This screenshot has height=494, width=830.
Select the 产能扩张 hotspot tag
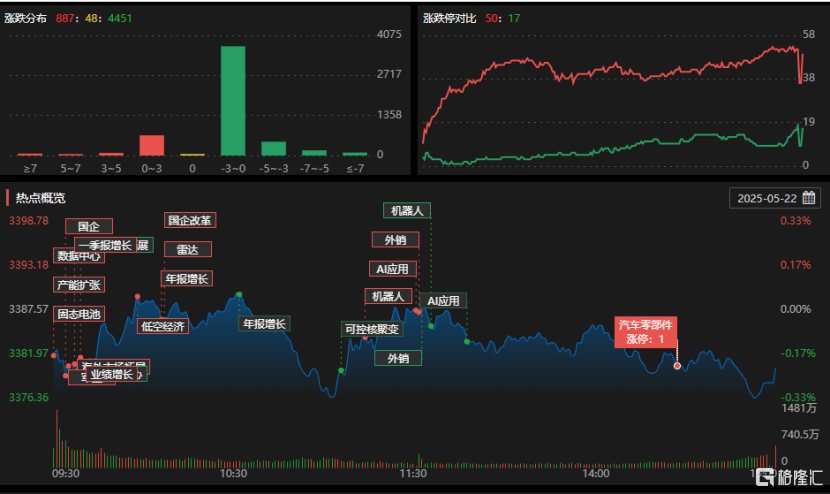(x=78, y=285)
